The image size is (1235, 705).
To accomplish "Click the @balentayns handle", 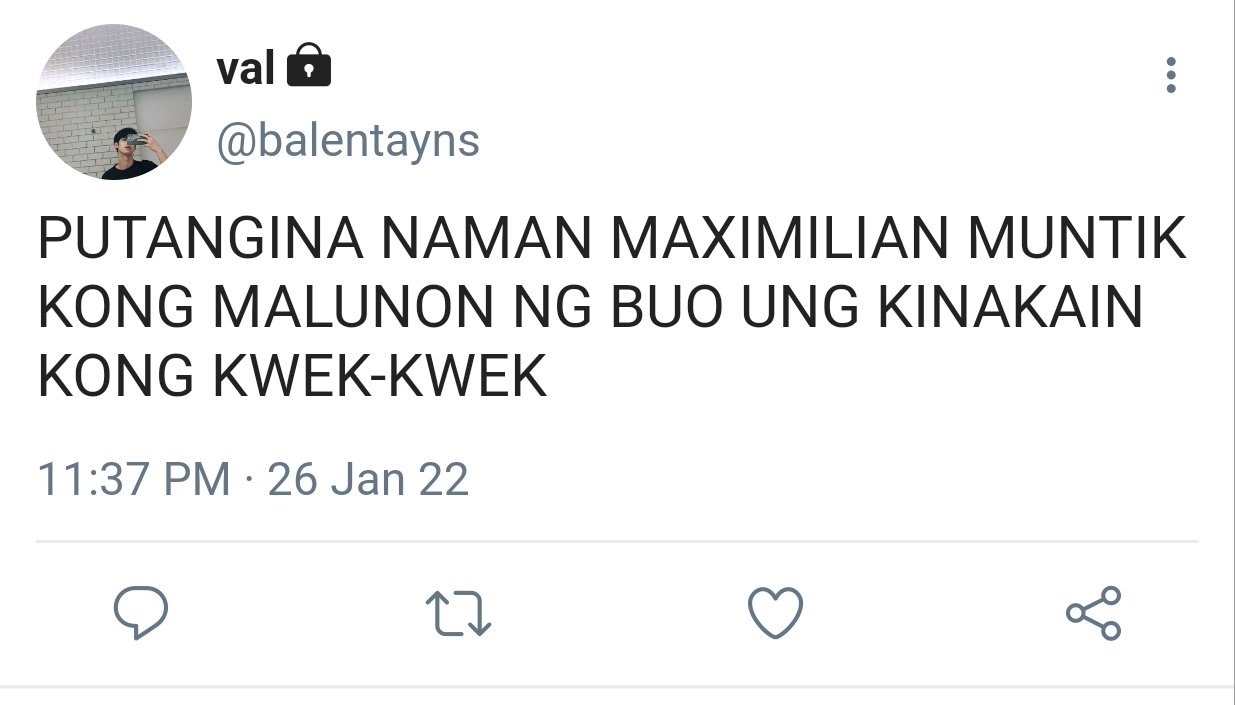I will [x=348, y=141].
